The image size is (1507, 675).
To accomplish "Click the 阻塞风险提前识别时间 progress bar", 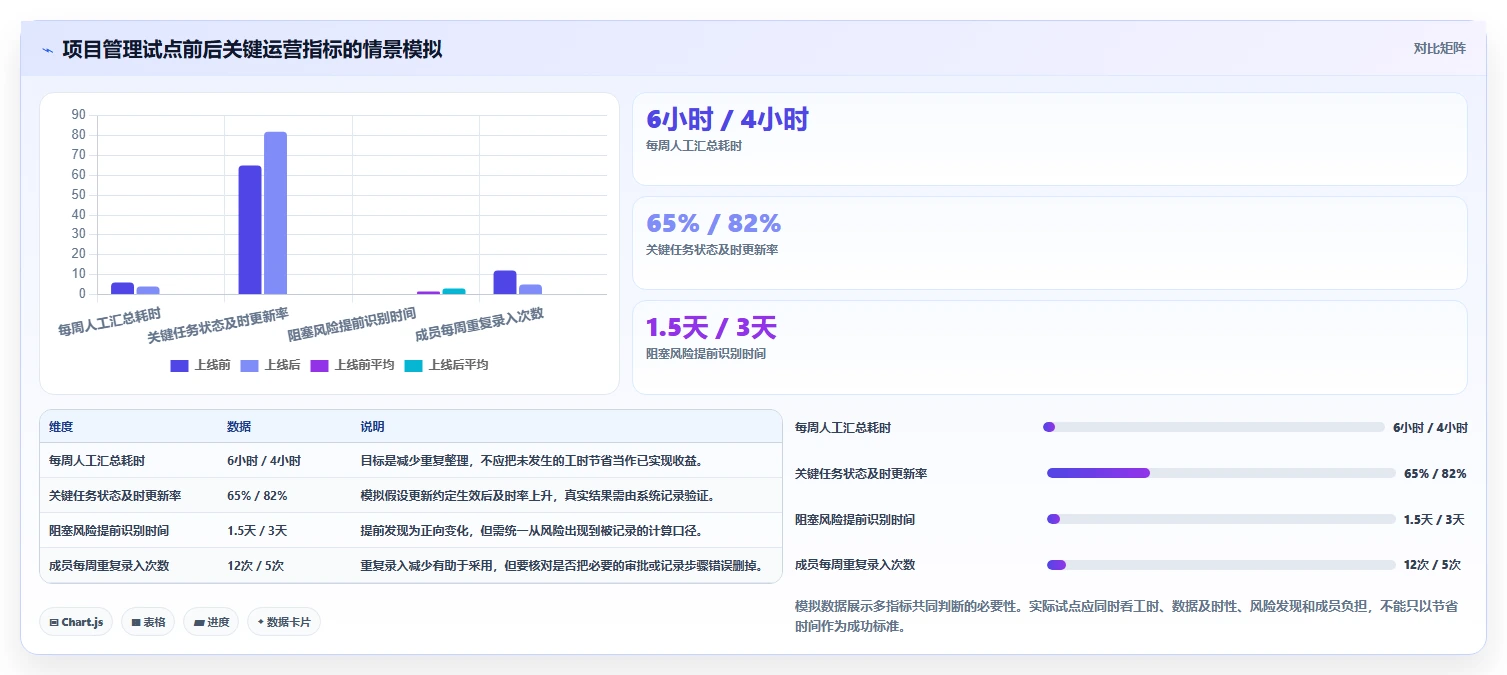I will (1221, 519).
